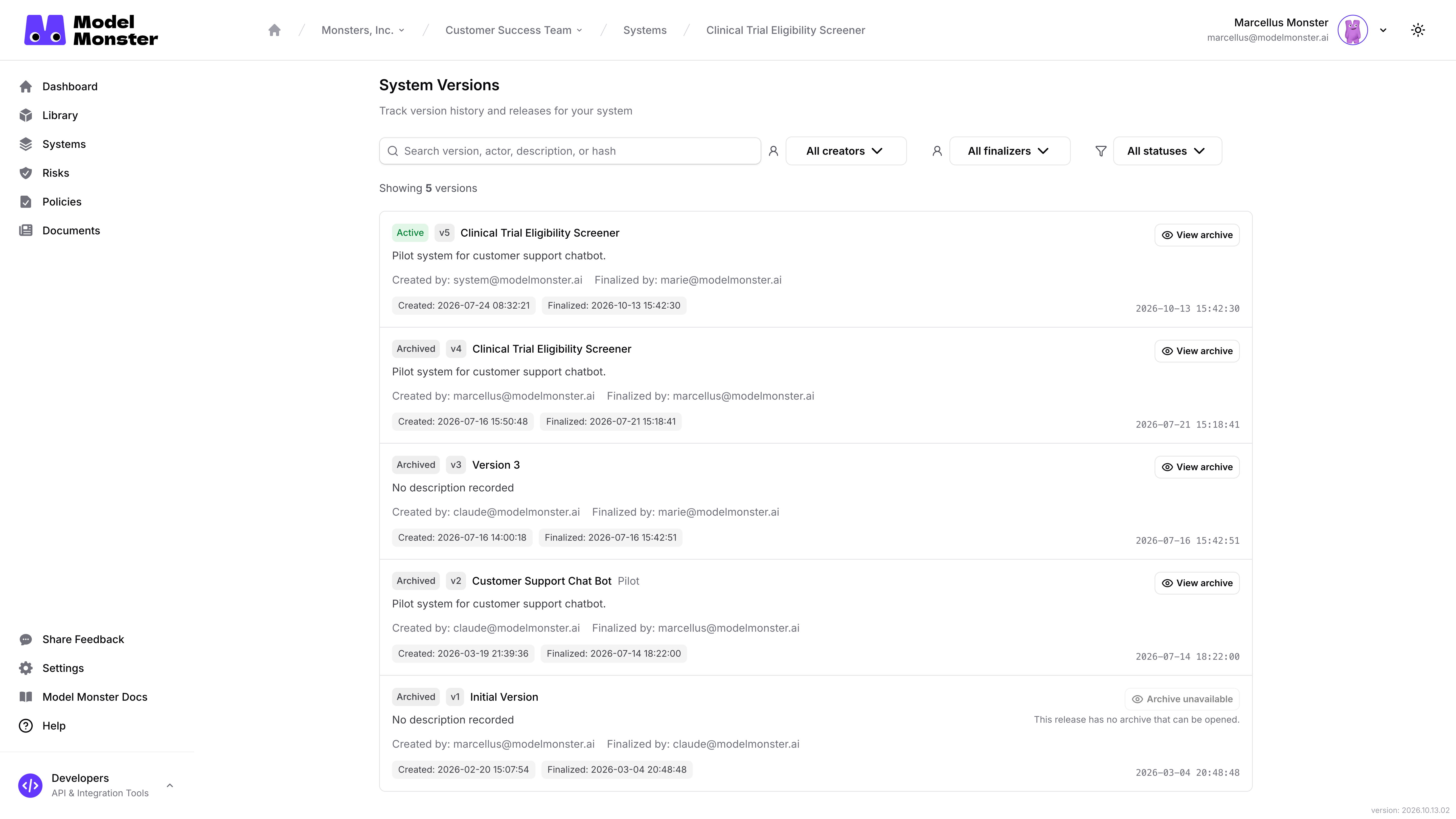Open the Dashboard sidebar icon
This screenshot has height=819, width=1456.
pyautogui.click(x=26, y=86)
